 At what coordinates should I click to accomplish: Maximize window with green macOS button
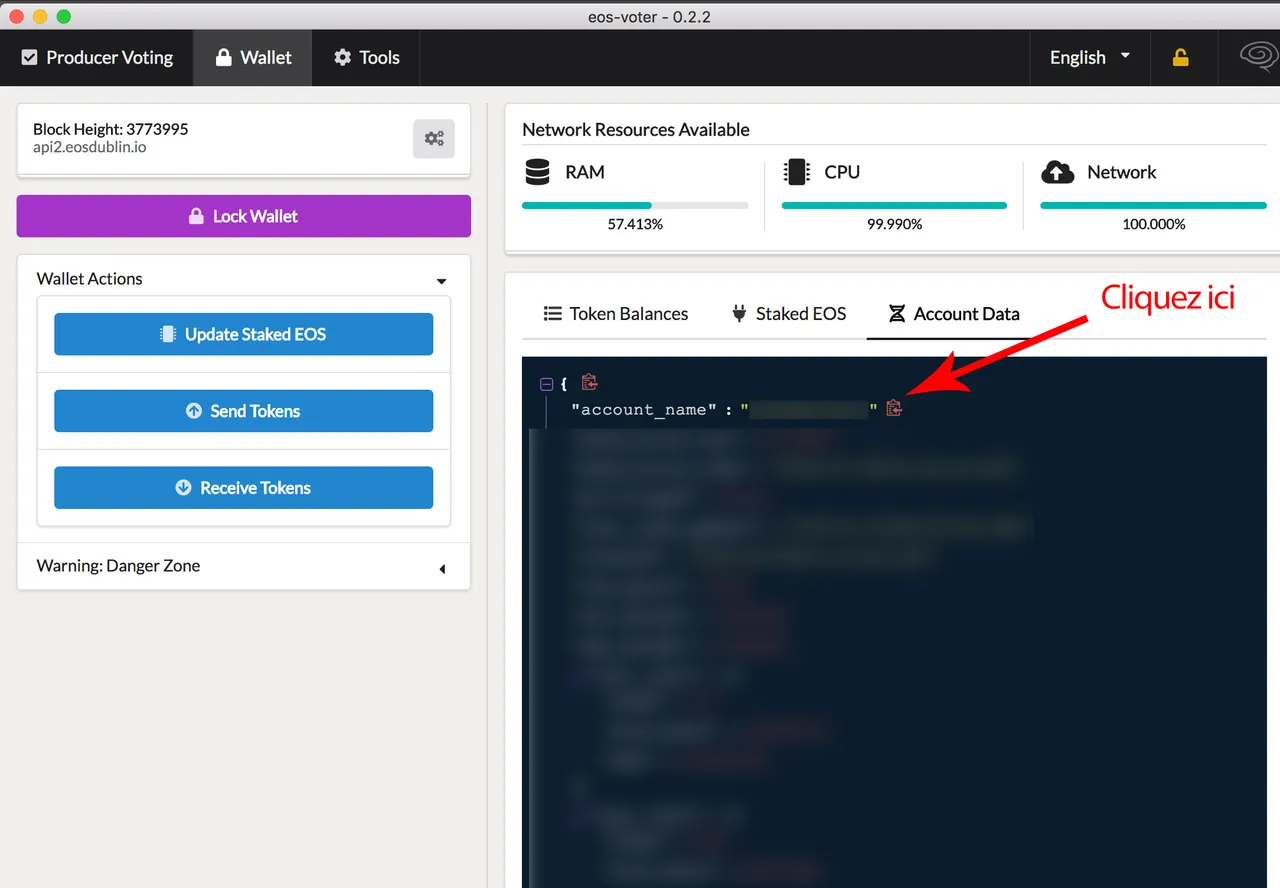63,16
